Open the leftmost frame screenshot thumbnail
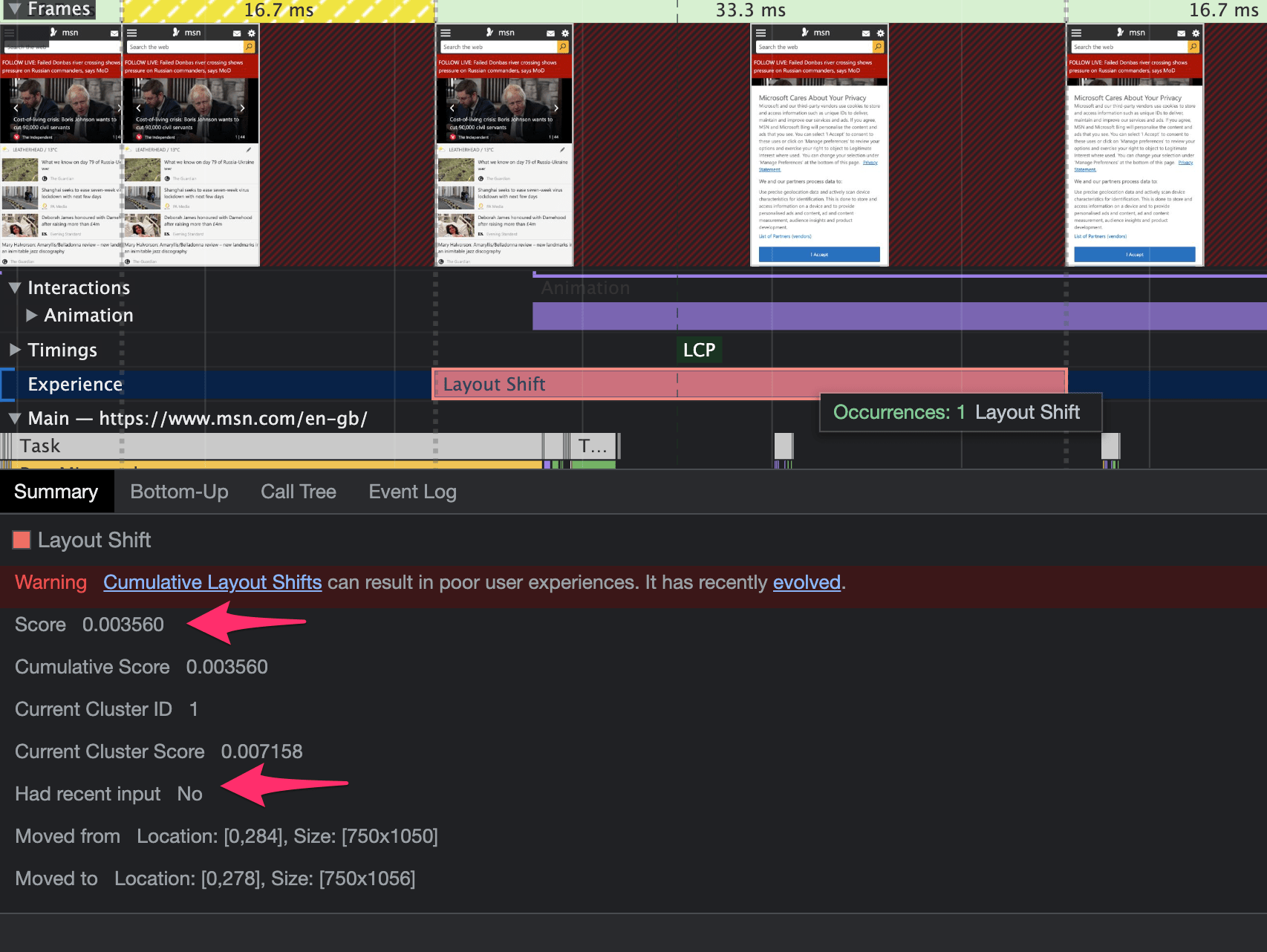Viewport: 1267px width, 952px height. pos(61,145)
